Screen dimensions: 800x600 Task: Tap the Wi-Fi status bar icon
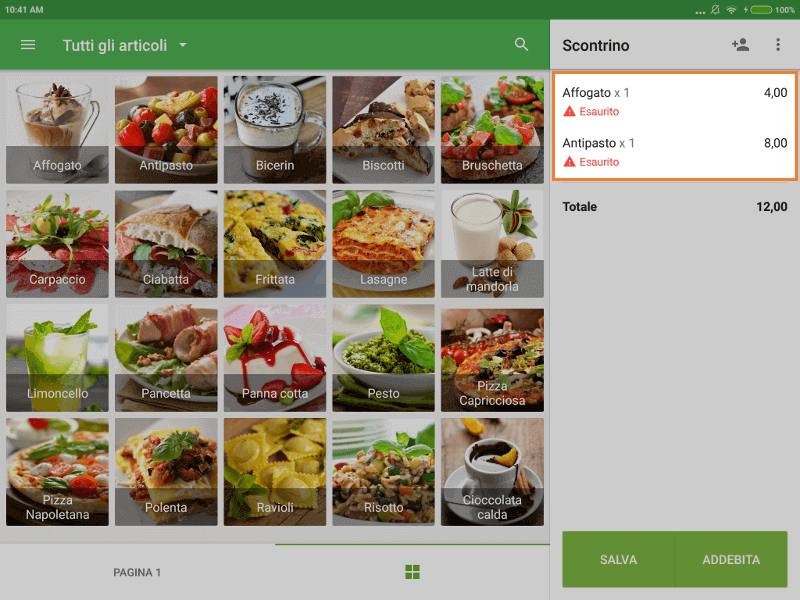tap(731, 10)
